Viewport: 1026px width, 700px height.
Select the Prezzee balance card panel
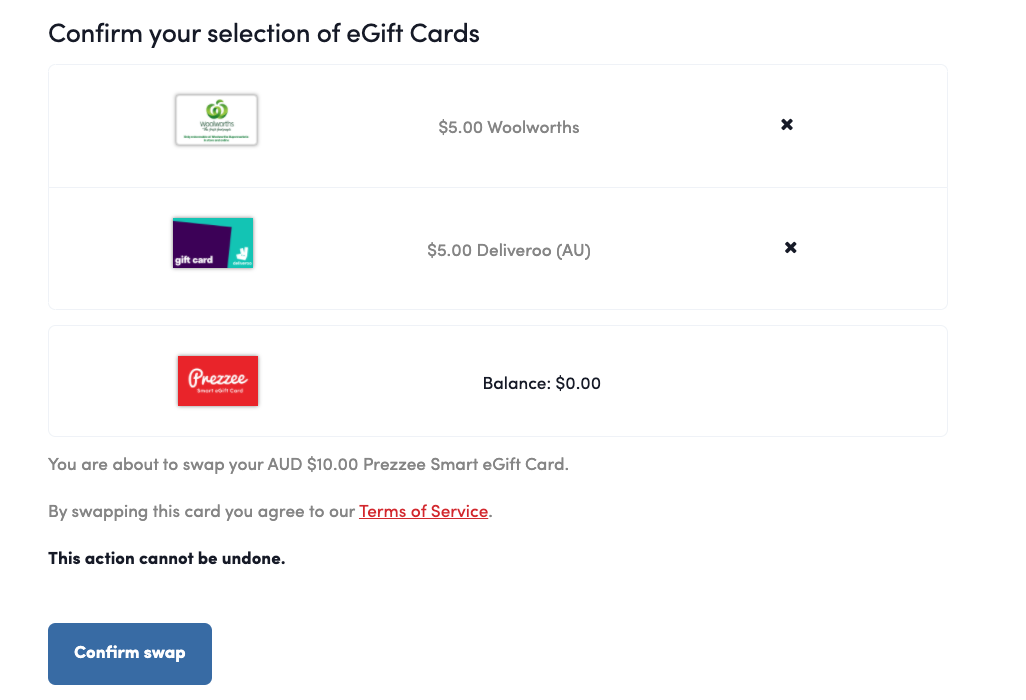click(x=497, y=381)
